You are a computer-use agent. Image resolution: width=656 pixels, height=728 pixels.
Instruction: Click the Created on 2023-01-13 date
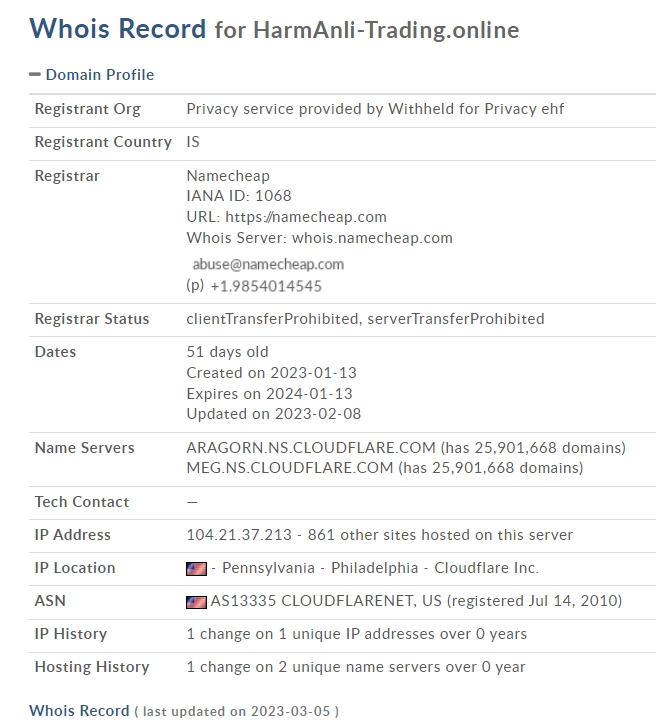tap(272, 373)
